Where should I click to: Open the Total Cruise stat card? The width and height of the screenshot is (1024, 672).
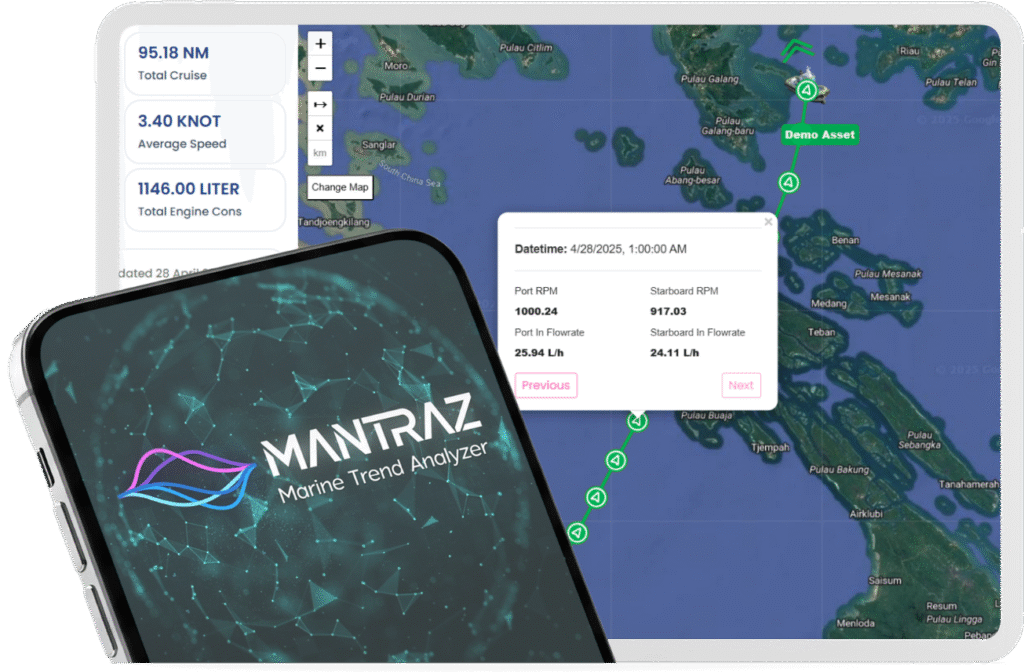tap(203, 63)
